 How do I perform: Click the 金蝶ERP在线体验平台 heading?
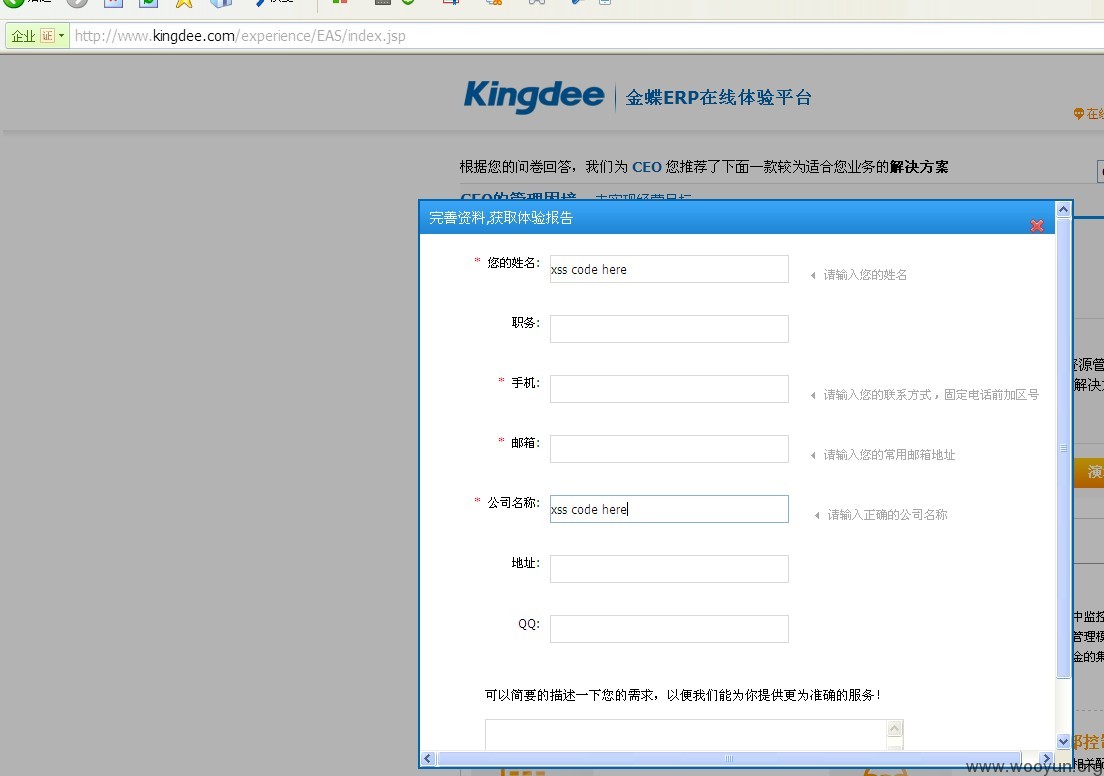point(718,97)
